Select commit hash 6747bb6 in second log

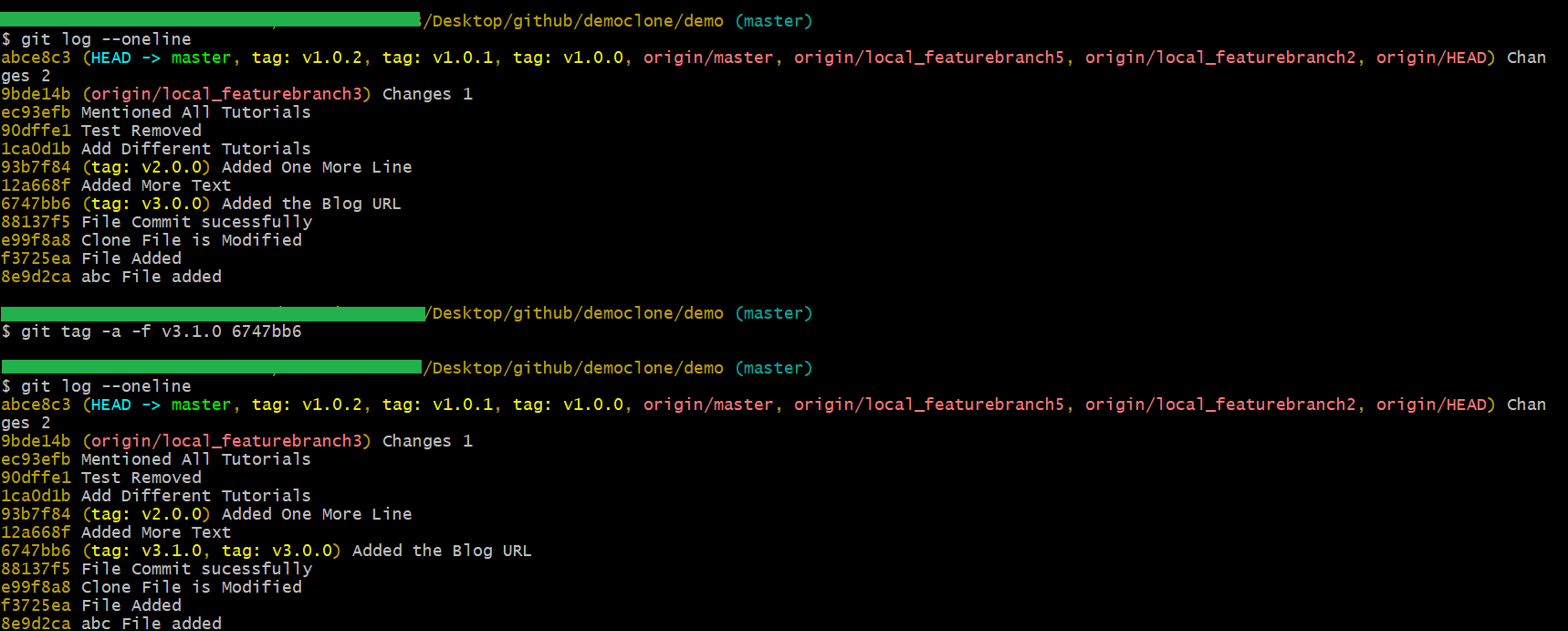pyautogui.click(x=36, y=551)
